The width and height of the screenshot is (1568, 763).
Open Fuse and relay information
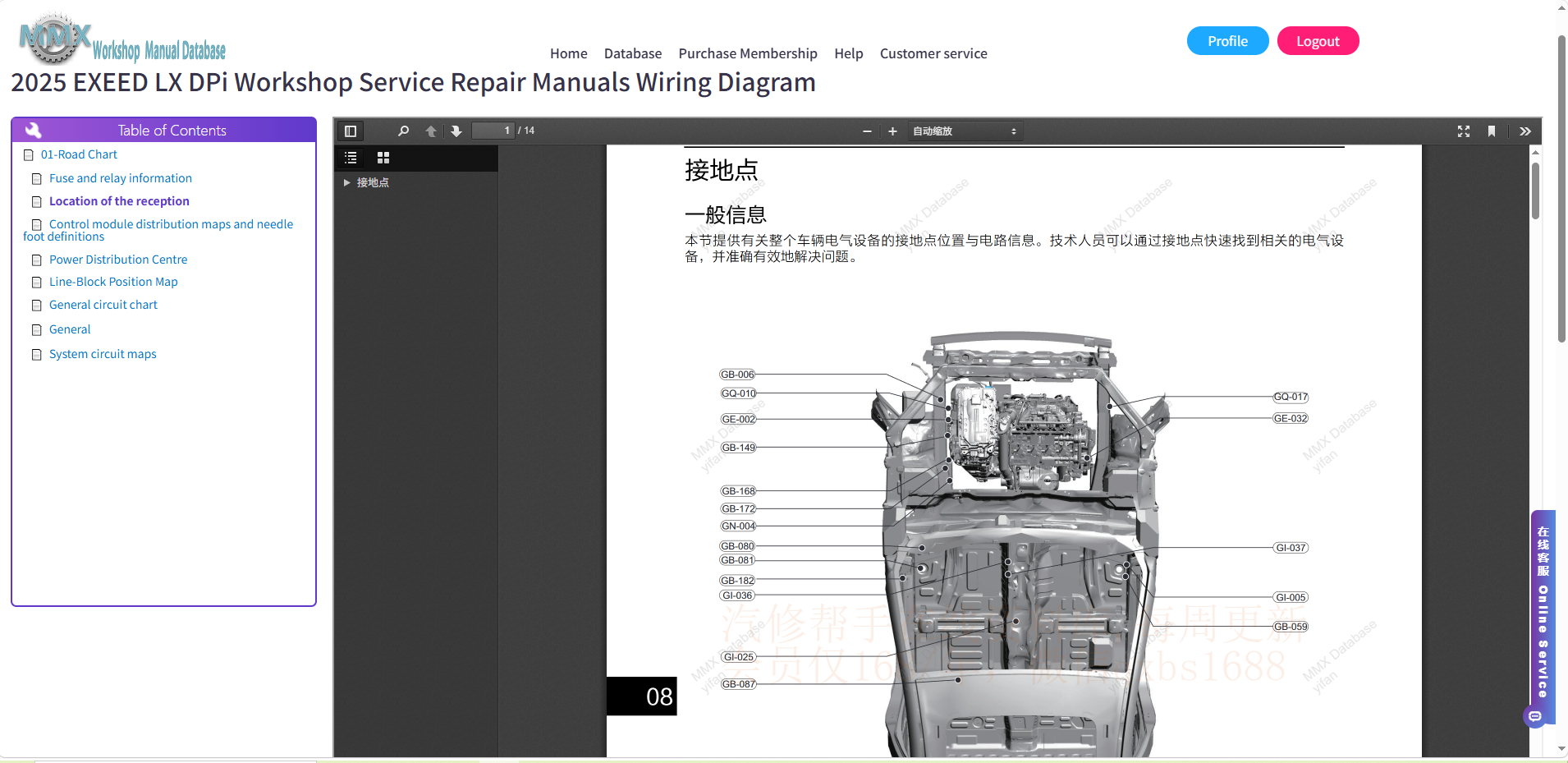pos(121,178)
